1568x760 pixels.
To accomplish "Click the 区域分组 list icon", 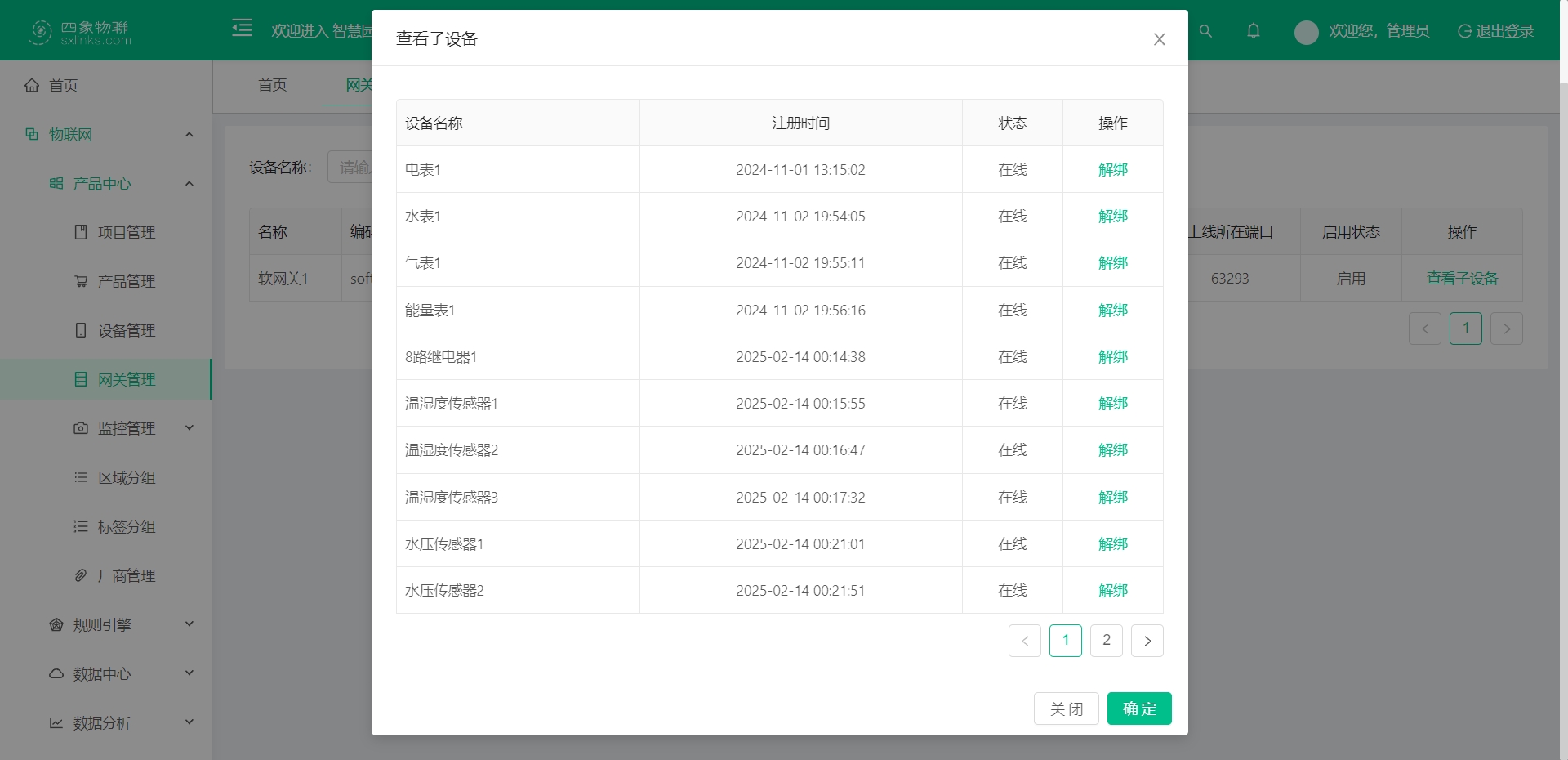I will click(x=80, y=477).
